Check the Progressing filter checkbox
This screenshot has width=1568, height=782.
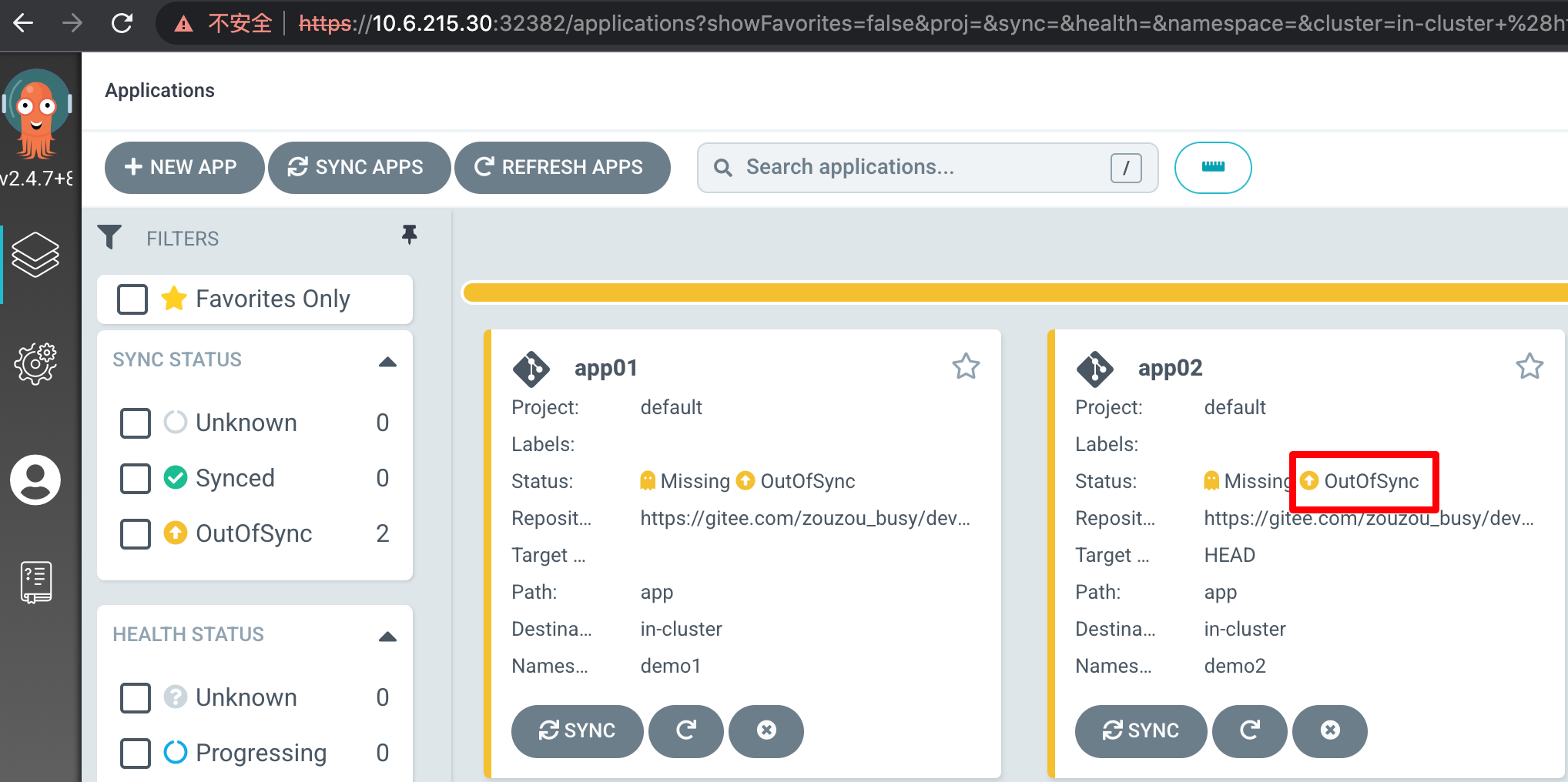click(136, 753)
